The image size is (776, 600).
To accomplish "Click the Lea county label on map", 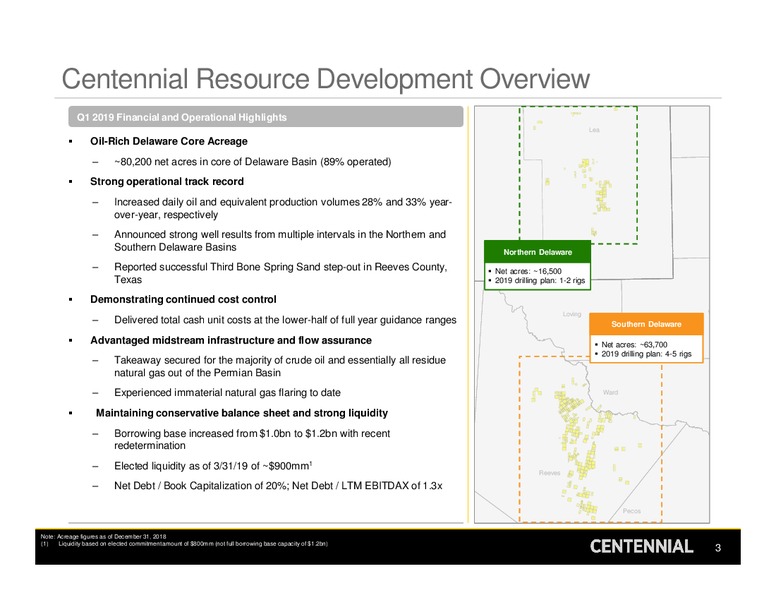I will pos(594,130).
